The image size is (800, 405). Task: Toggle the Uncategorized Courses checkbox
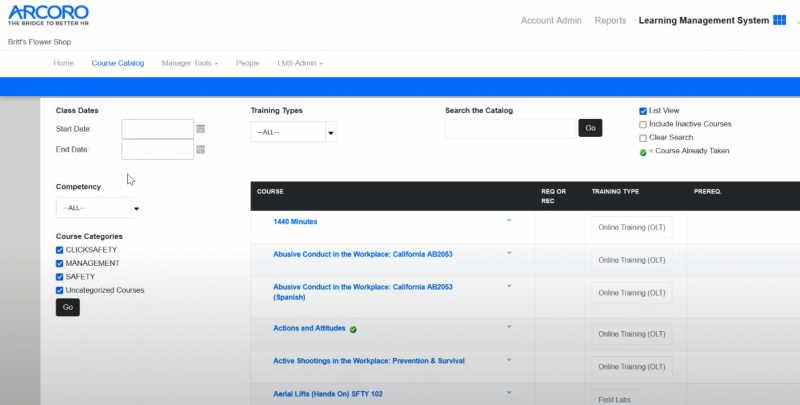(x=60, y=290)
